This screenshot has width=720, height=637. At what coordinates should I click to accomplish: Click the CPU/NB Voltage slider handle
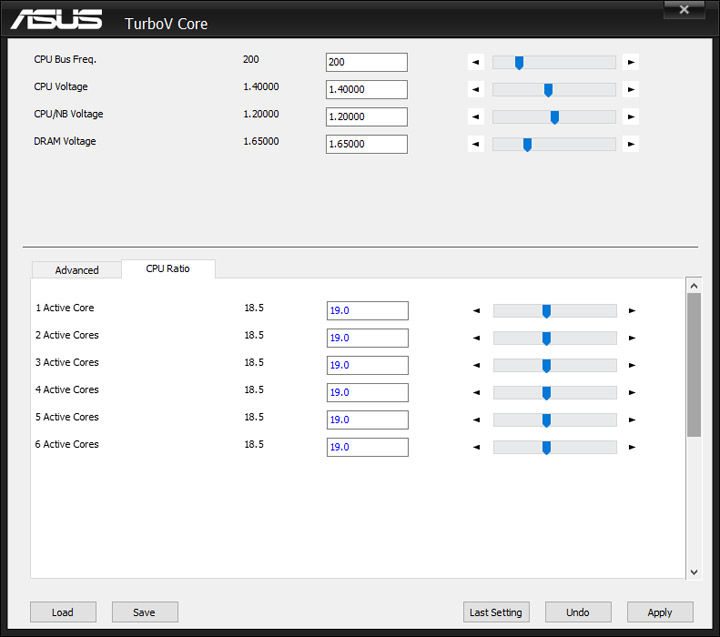coord(555,117)
